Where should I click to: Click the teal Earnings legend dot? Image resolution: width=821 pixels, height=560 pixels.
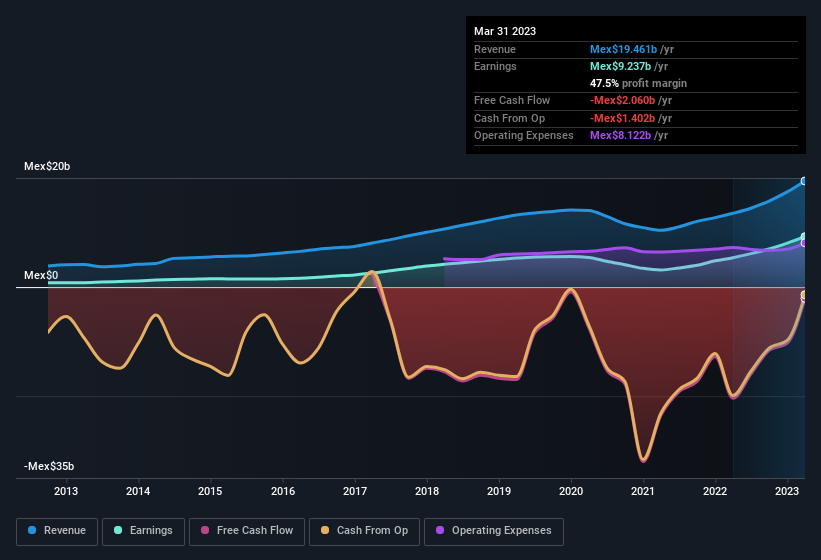[118, 530]
